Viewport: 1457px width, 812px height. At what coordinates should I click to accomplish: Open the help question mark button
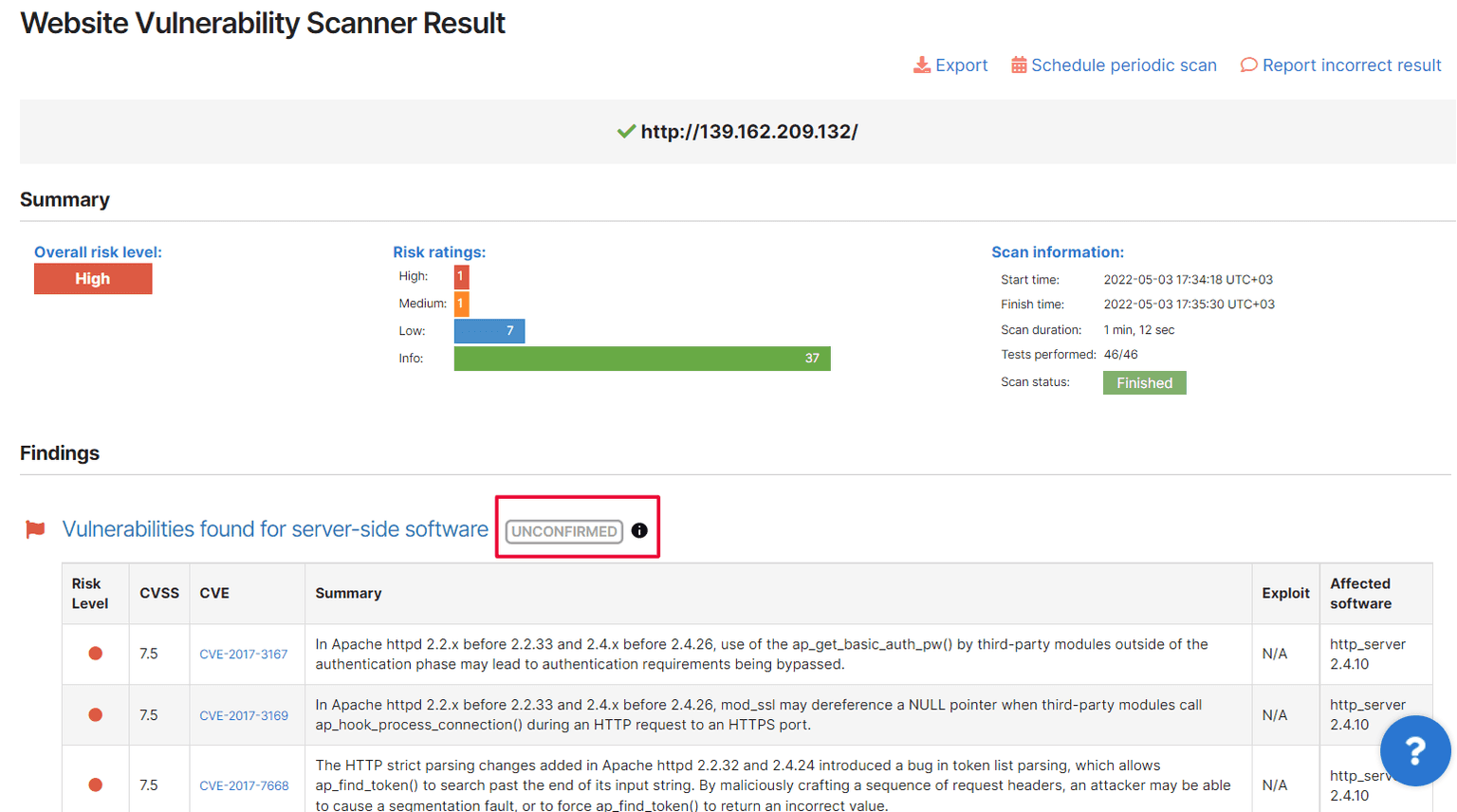[1415, 751]
